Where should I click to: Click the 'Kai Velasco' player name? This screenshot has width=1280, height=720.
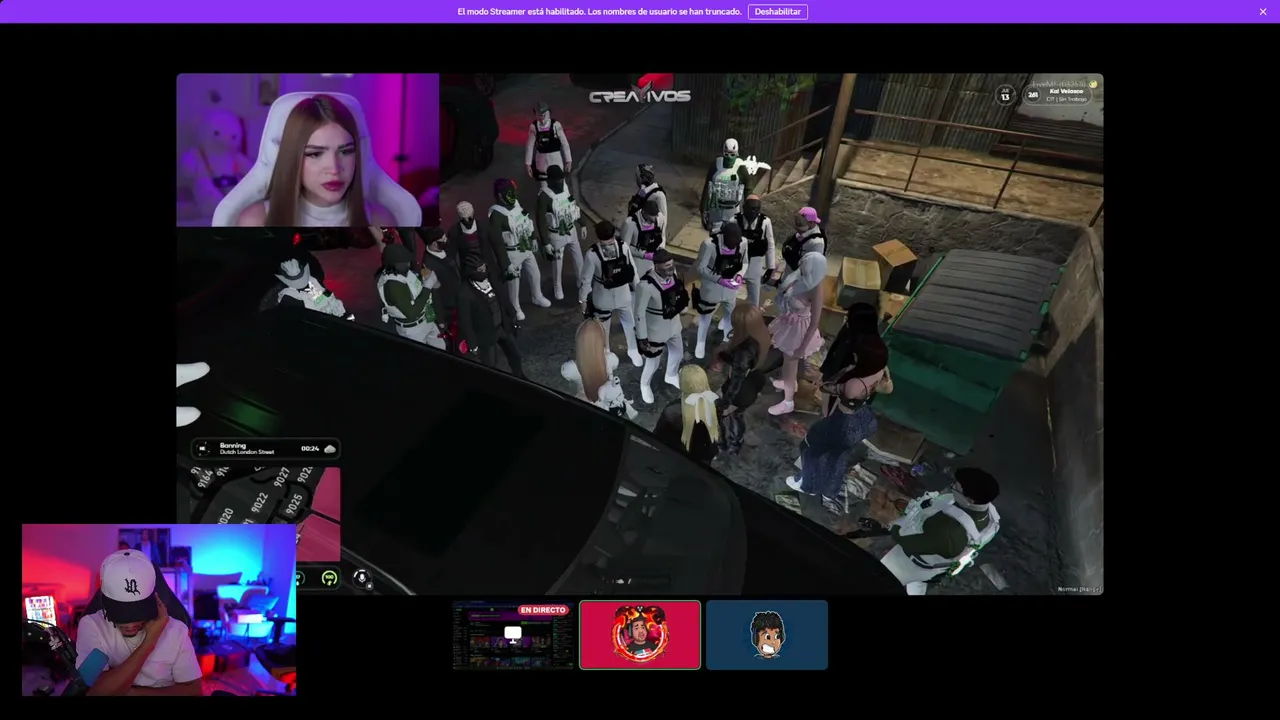click(1066, 91)
